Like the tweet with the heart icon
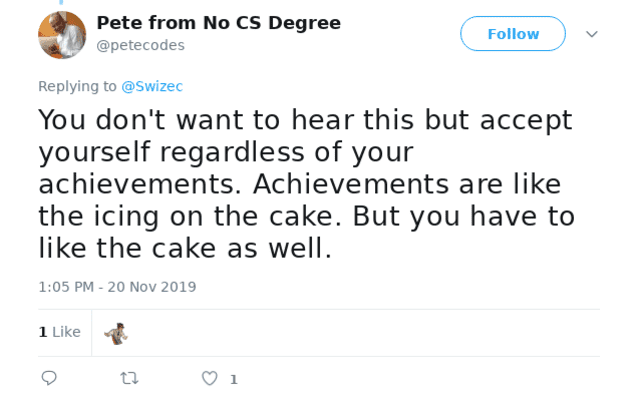Viewport: 640px width, 418px height. (209, 379)
